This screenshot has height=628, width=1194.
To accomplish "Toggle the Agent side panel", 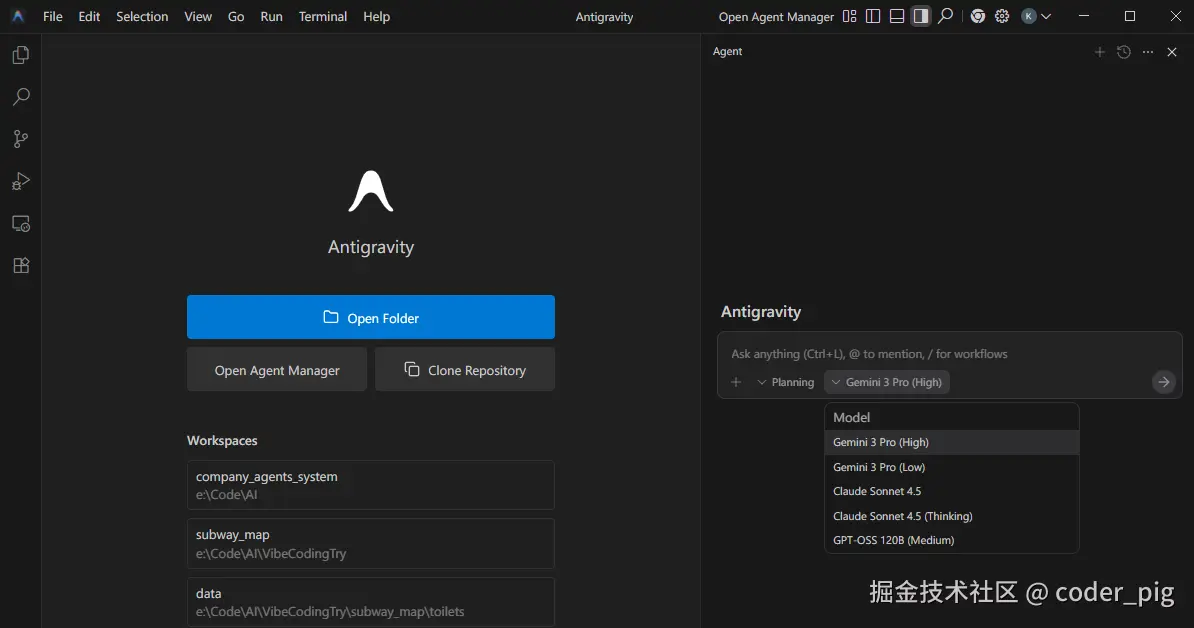I will pos(921,17).
